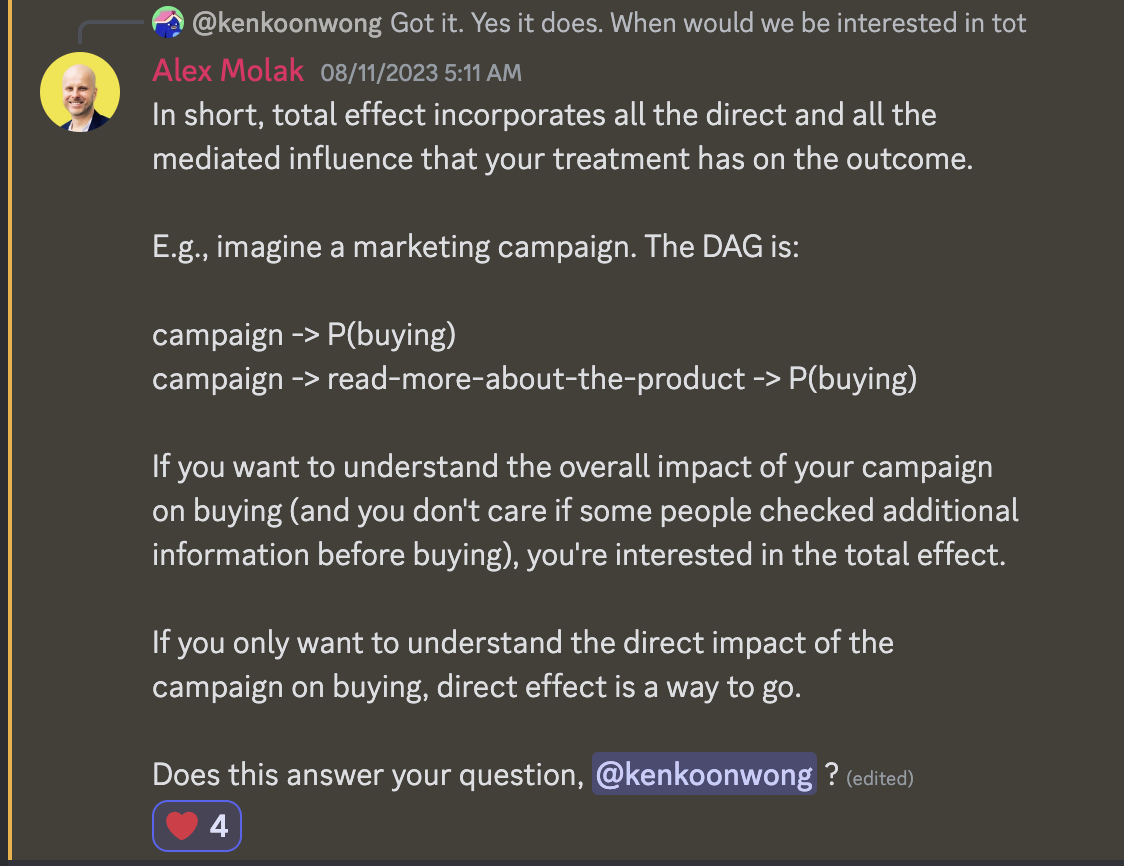This screenshot has height=866, width=1124.
Task: Toggle the heart reaction with 4 votes
Action: pyautogui.click(x=196, y=826)
